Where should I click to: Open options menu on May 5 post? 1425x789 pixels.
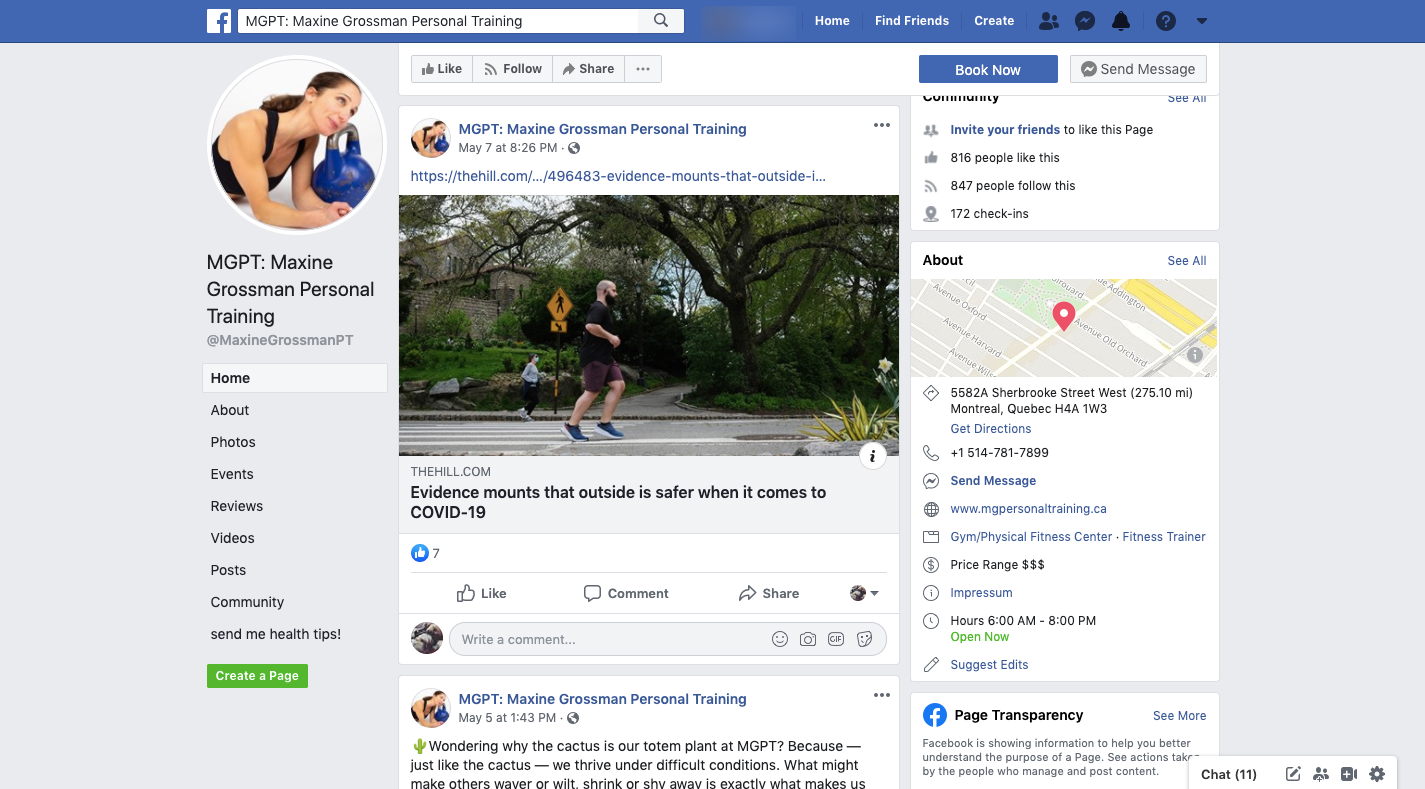point(881,695)
